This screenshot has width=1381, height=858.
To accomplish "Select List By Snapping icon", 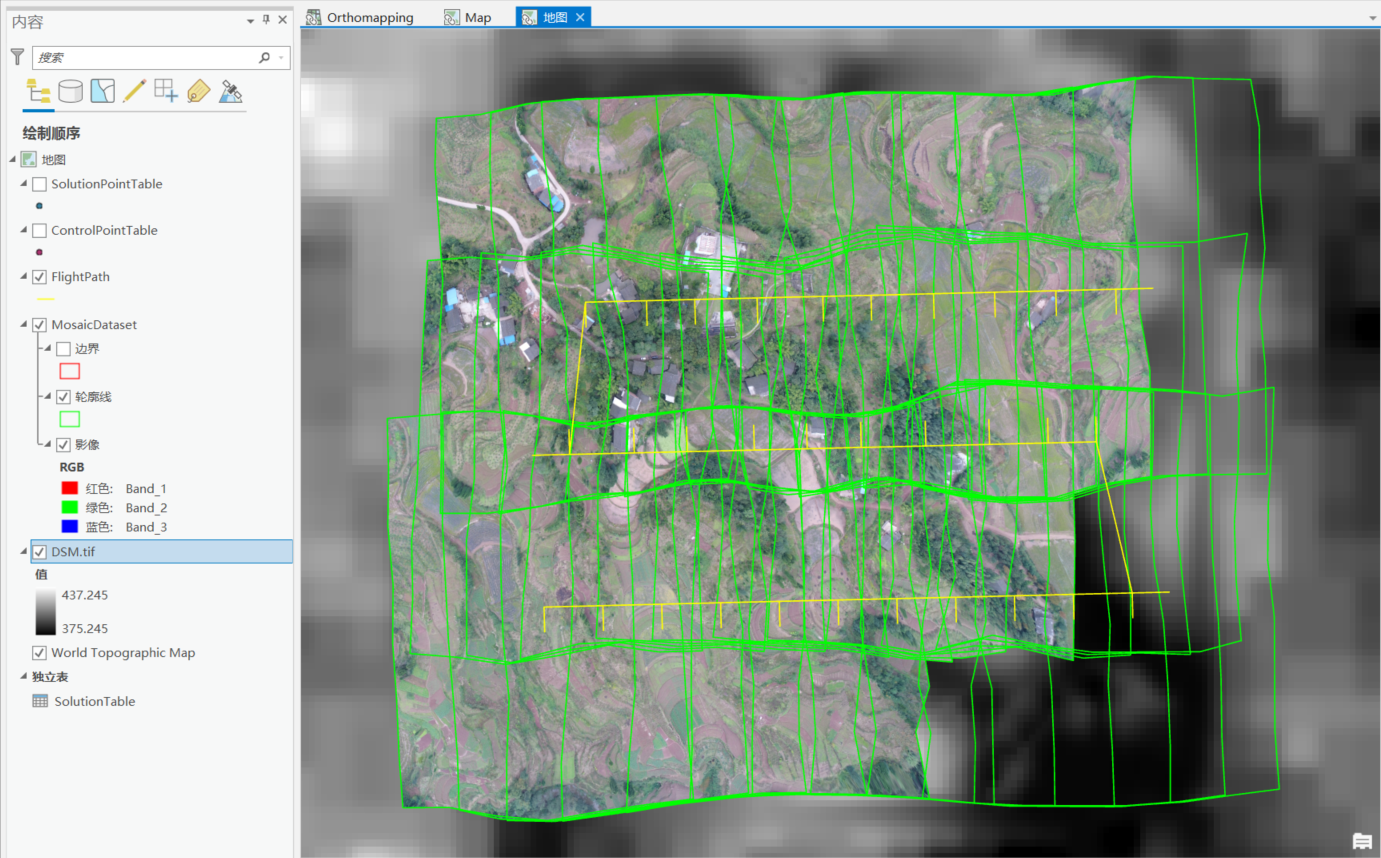I will pyautogui.click(x=166, y=92).
